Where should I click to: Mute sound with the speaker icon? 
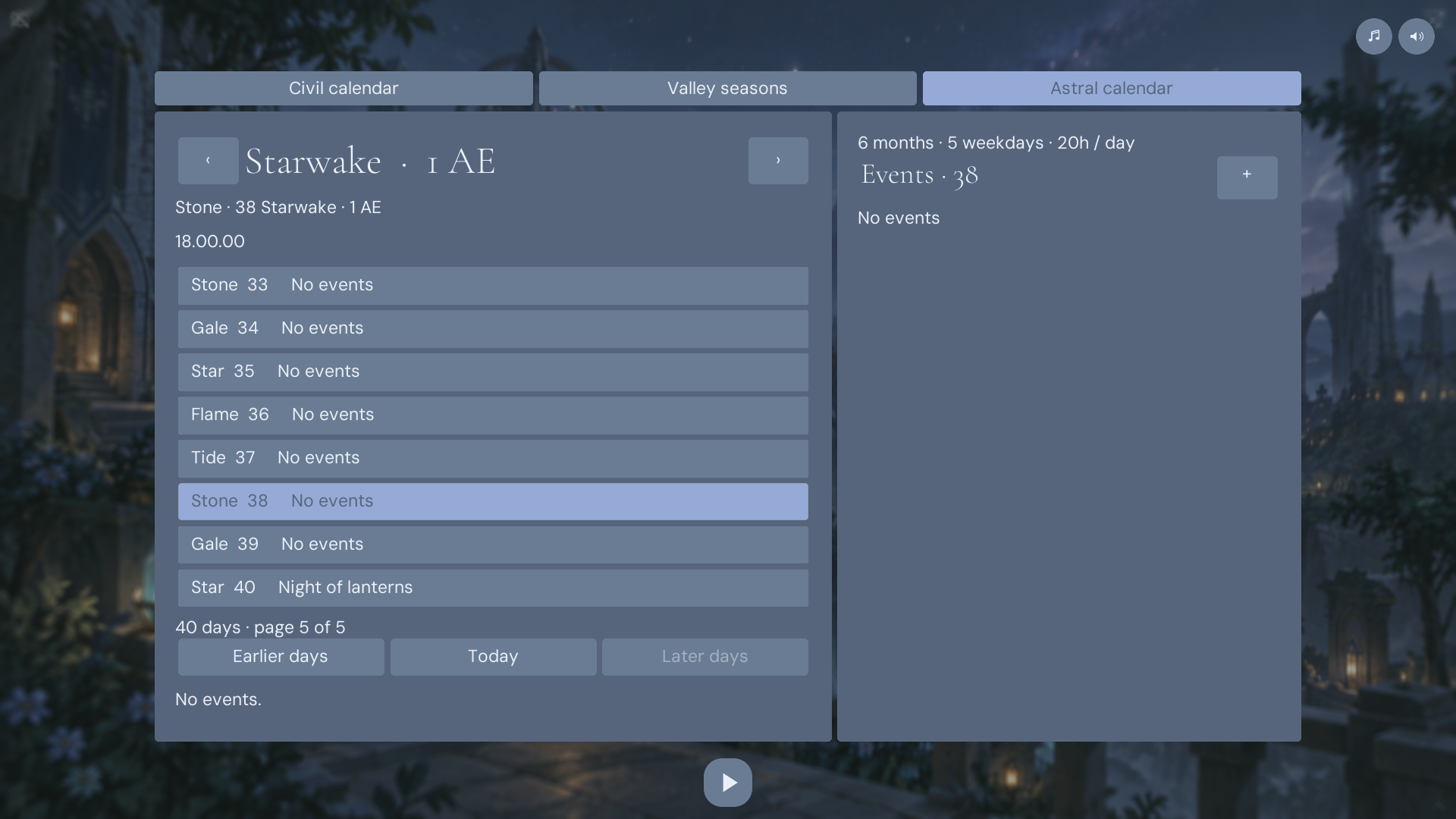tap(1416, 36)
